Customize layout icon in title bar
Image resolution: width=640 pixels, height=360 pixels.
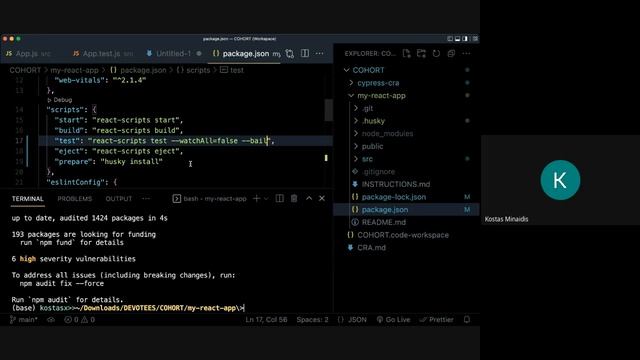click(x=475, y=39)
